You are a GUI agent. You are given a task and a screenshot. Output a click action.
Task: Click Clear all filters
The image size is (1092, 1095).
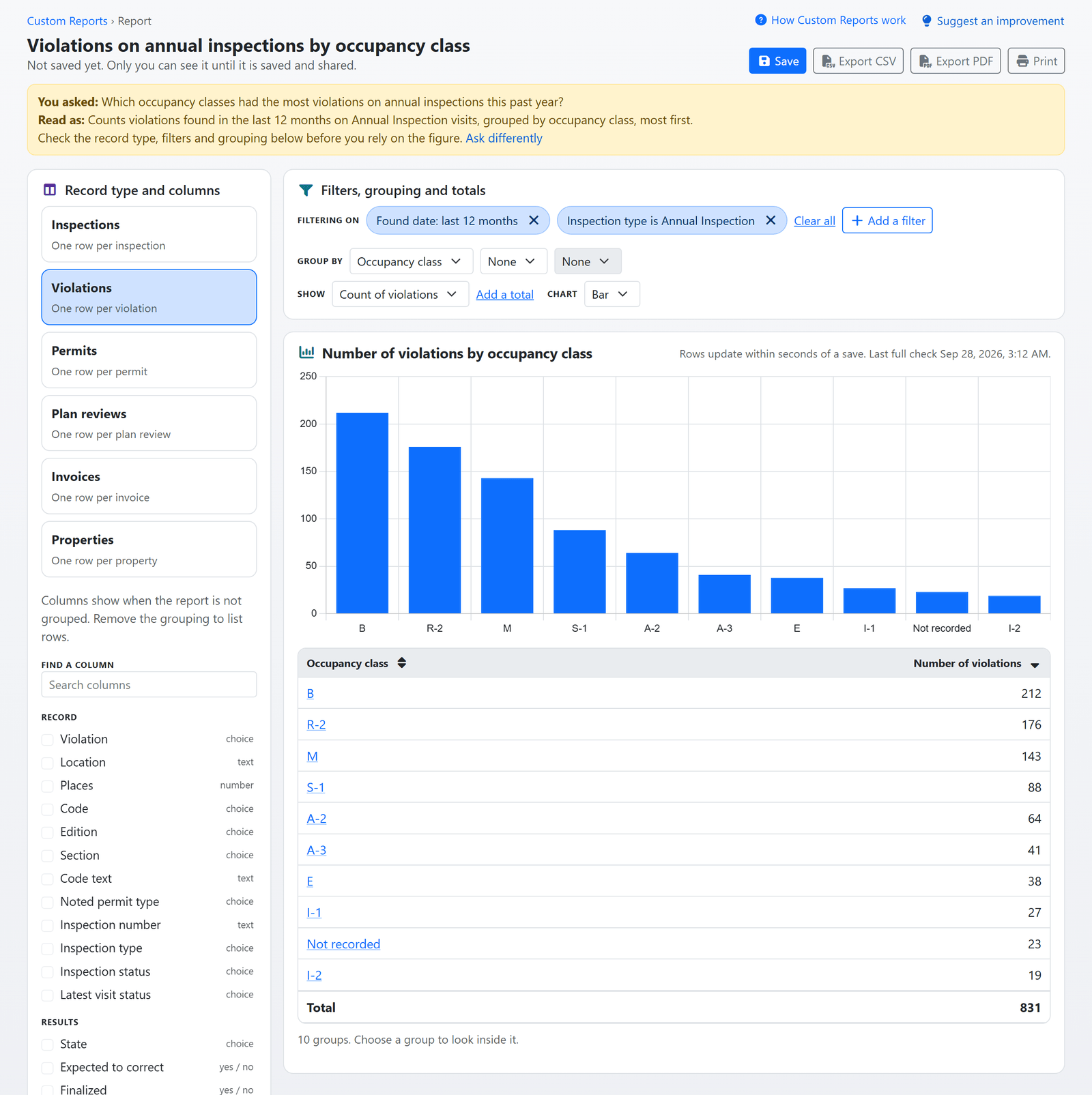pos(814,221)
